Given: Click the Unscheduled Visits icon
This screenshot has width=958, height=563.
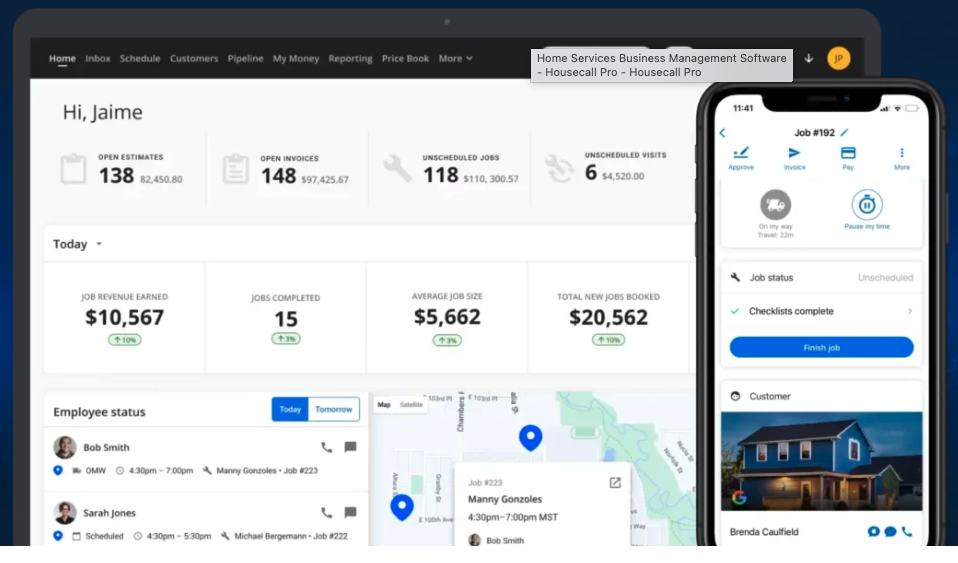Looking at the screenshot, I should tap(559, 168).
